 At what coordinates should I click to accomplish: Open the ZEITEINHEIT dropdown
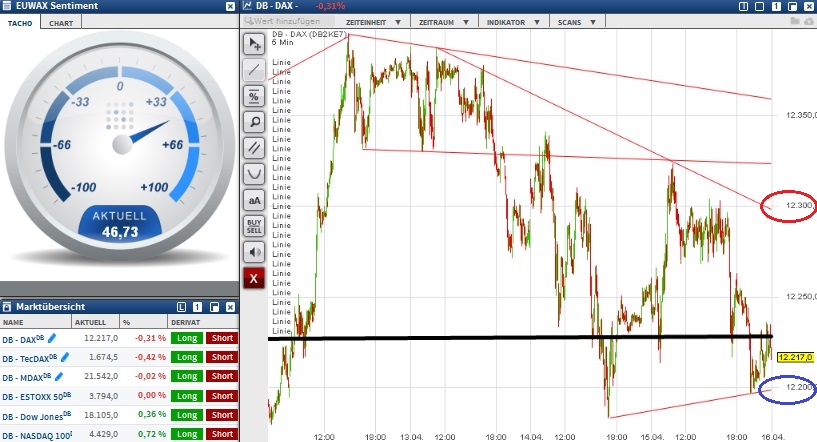point(373,22)
